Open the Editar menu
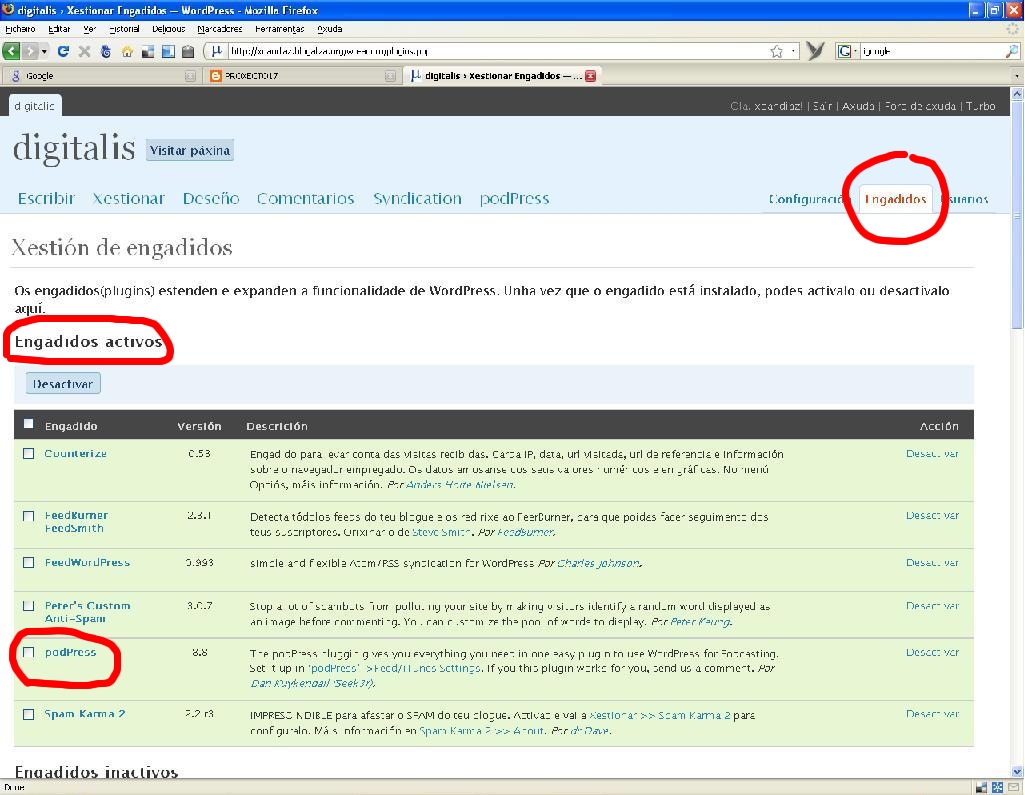Viewport: 1025px width, 795px height. (x=59, y=29)
